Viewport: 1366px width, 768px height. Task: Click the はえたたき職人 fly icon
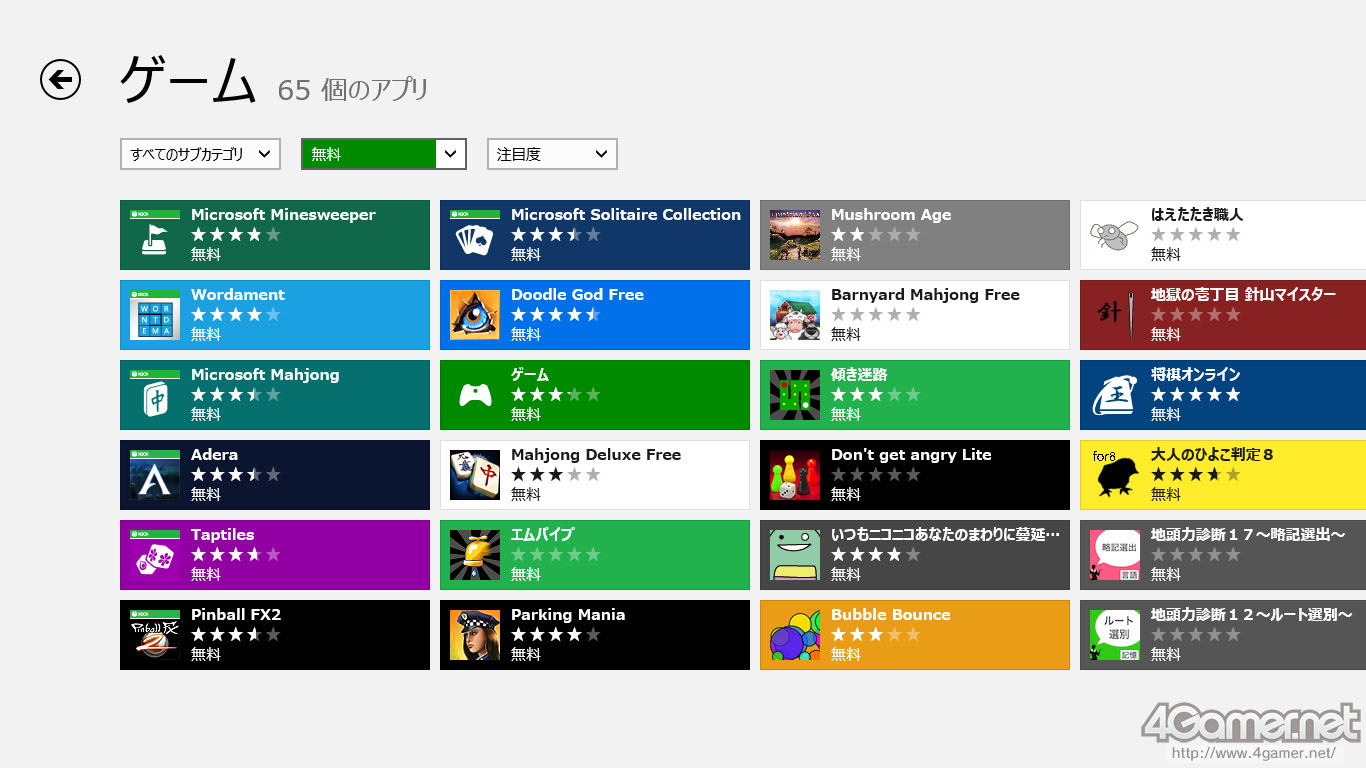click(1115, 235)
